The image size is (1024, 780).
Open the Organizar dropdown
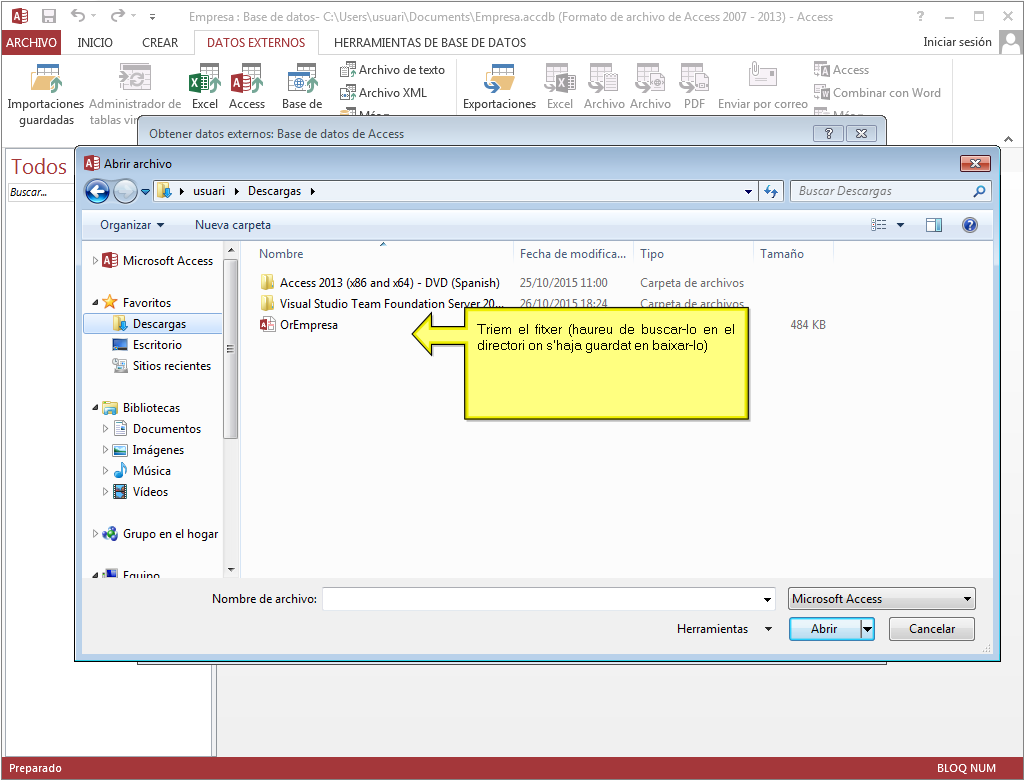[131, 225]
